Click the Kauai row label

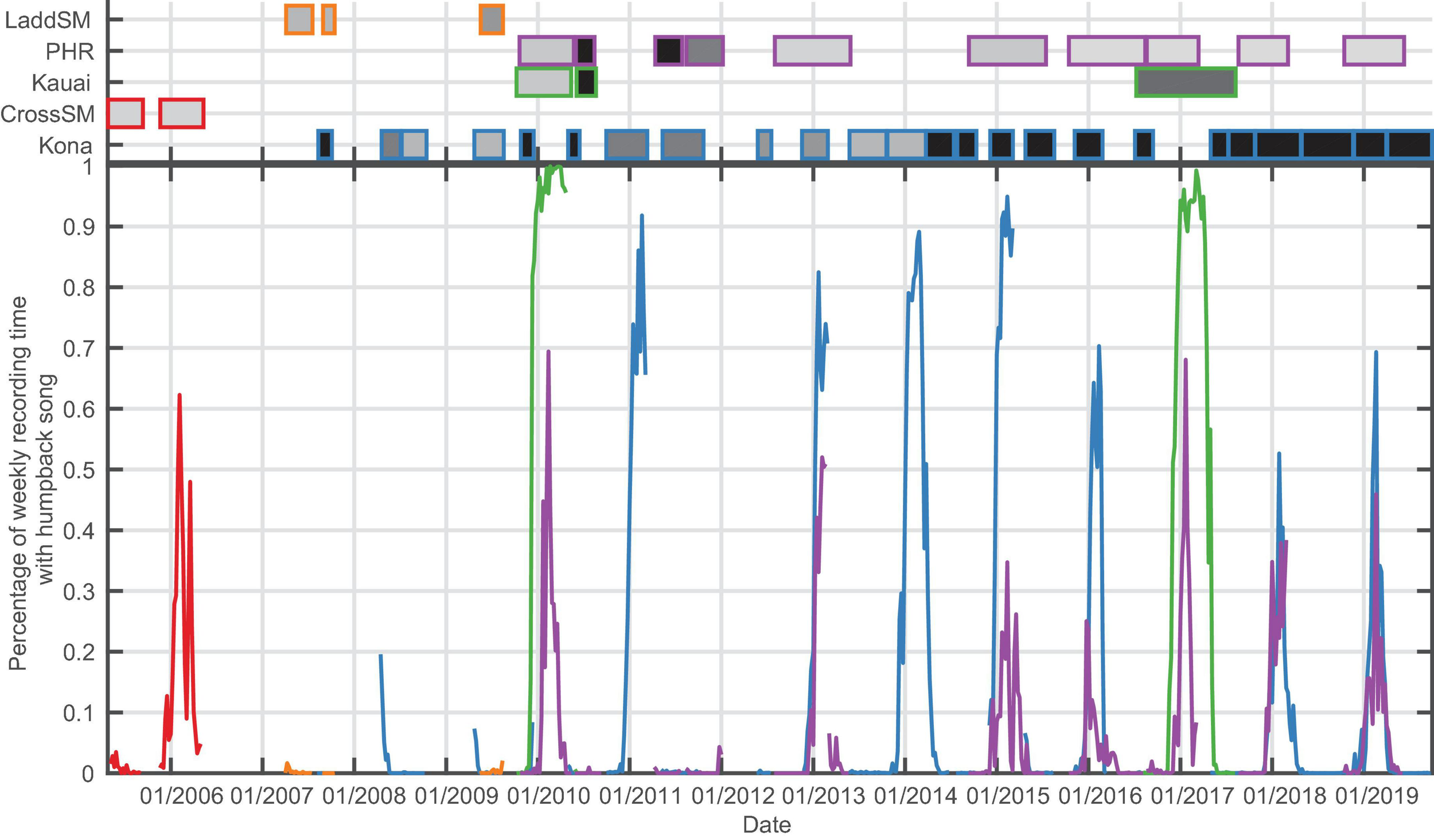(x=61, y=83)
